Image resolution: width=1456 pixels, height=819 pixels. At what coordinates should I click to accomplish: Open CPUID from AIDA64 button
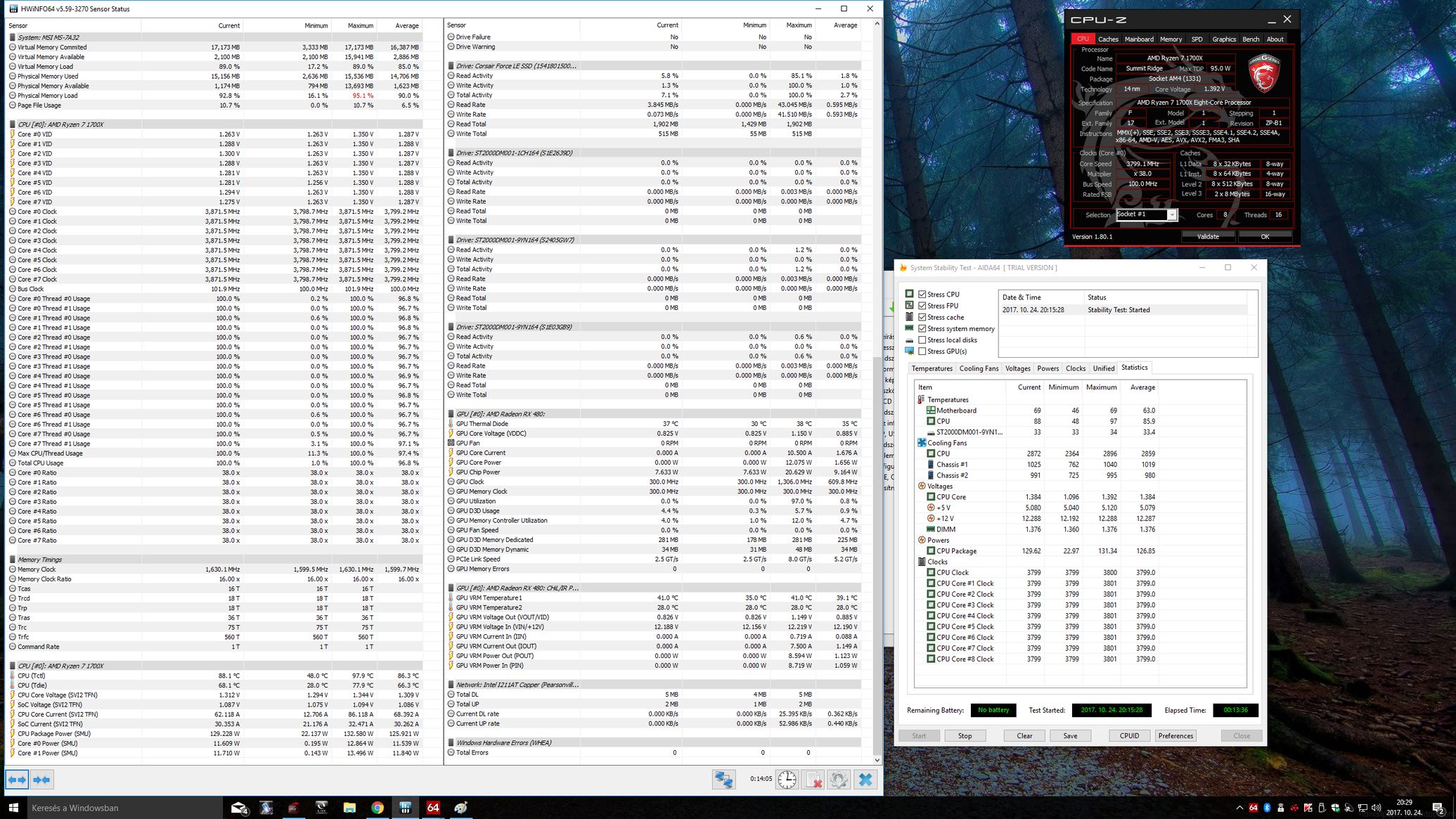(1129, 736)
